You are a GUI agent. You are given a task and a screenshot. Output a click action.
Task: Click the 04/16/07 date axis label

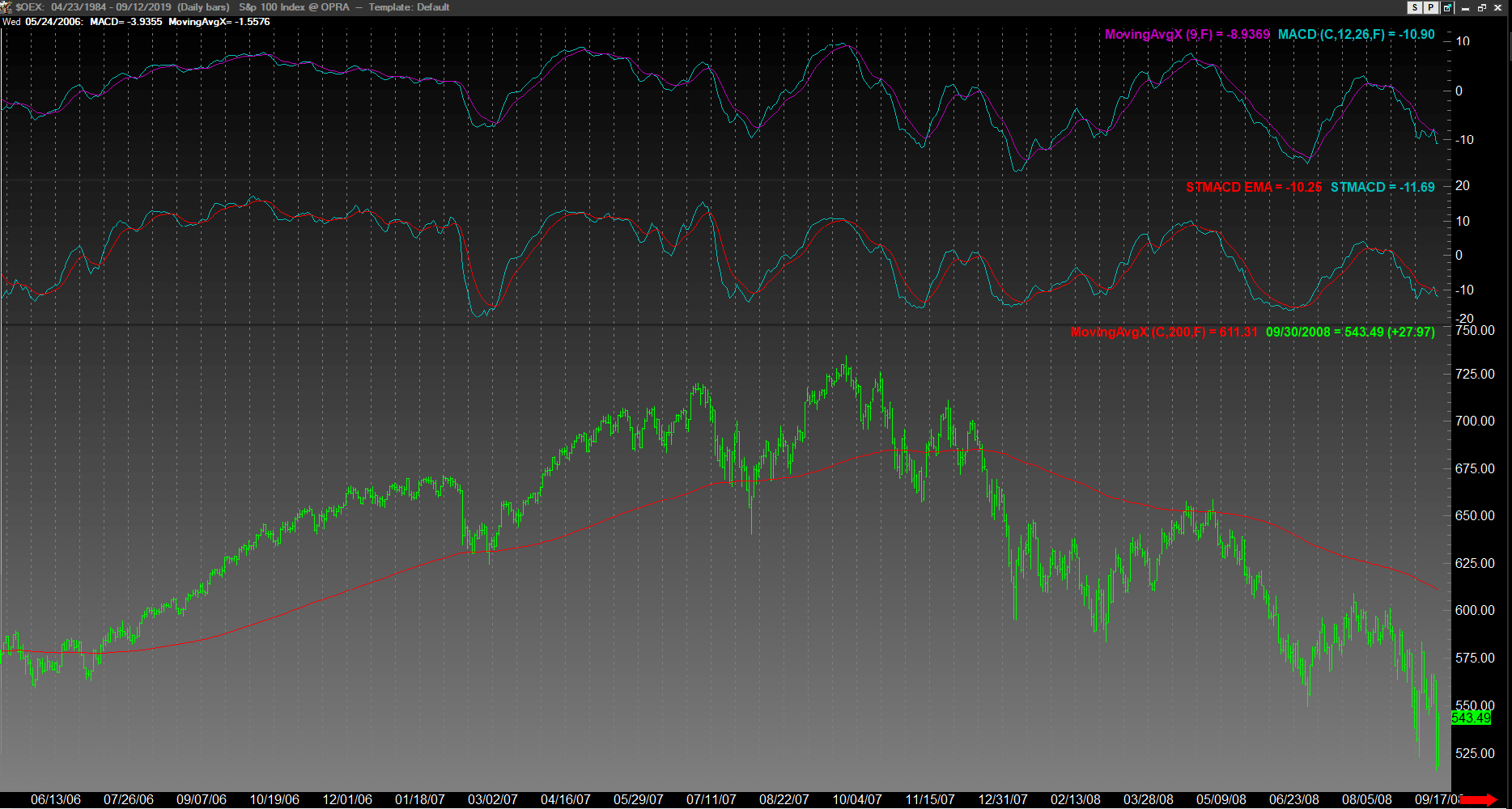566,799
